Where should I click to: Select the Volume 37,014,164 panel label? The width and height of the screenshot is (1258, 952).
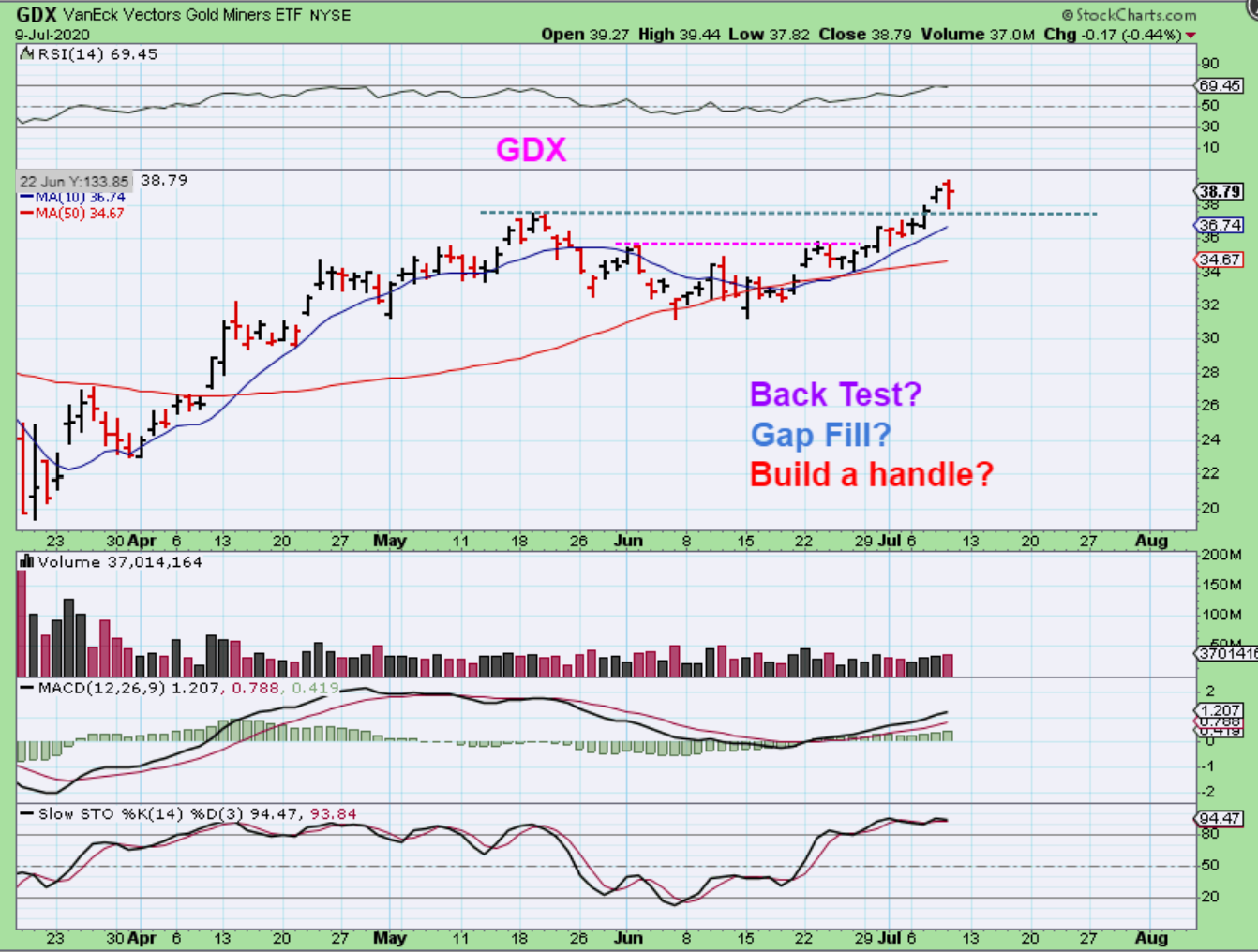pos(119,562)
